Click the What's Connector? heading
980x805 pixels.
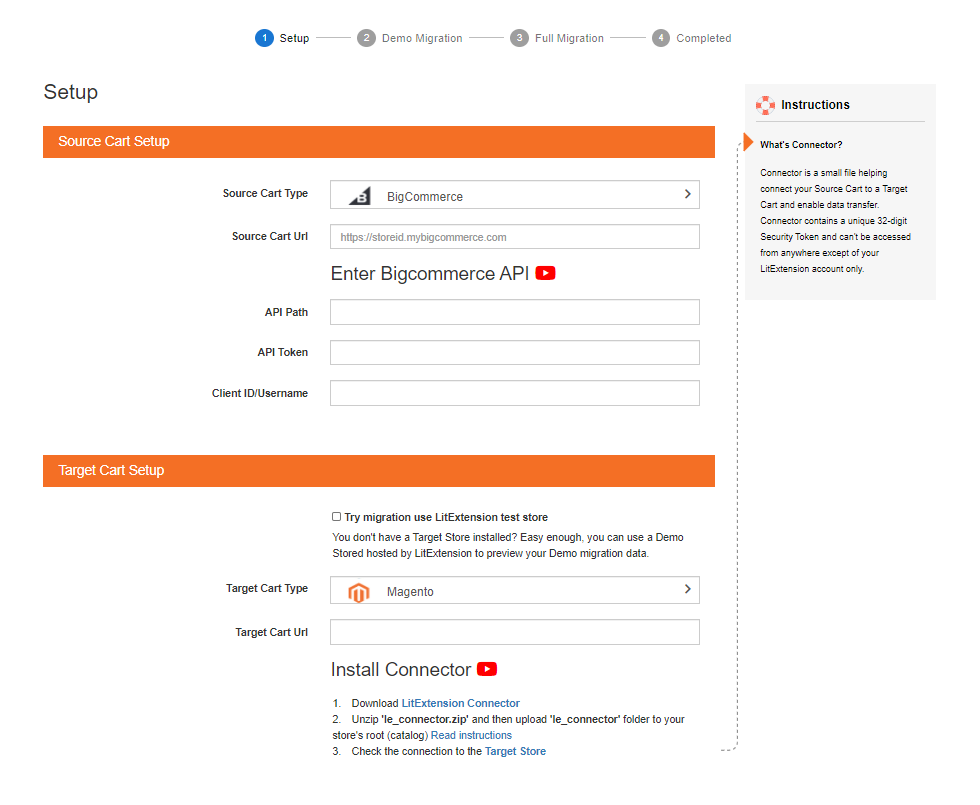[x=801, y=144]
